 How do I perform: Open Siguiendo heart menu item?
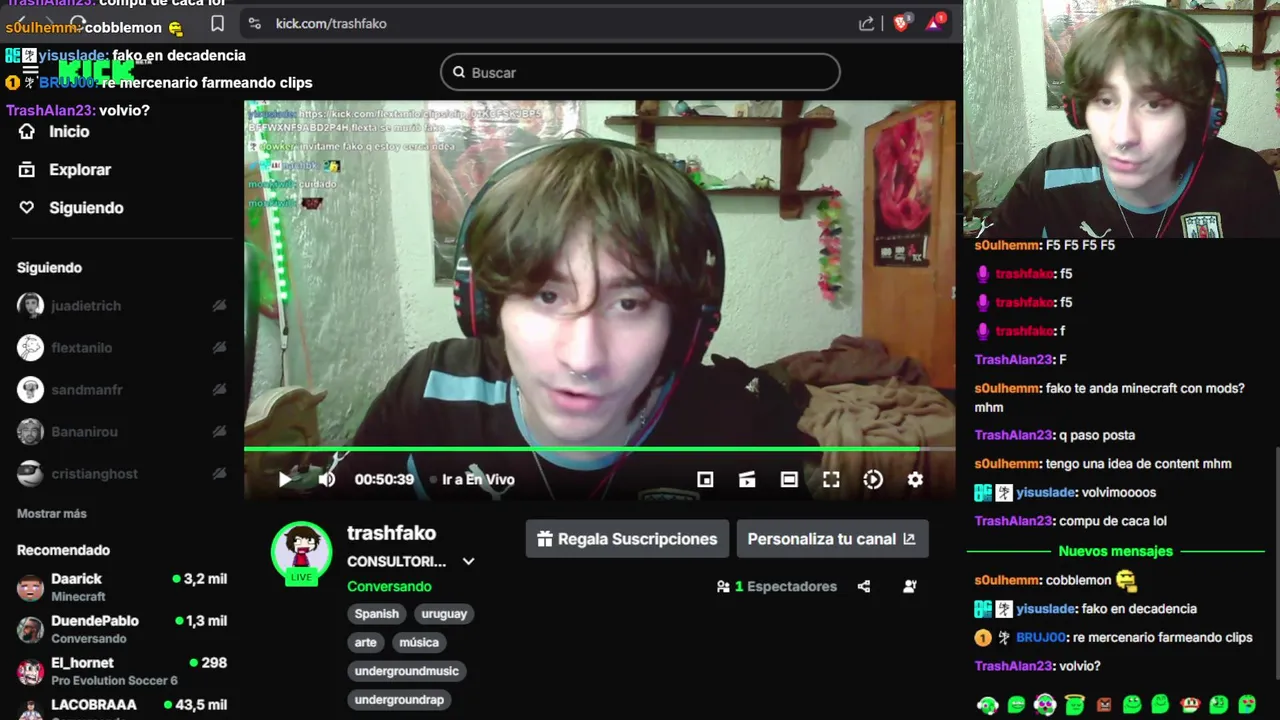tap(71, 208)
